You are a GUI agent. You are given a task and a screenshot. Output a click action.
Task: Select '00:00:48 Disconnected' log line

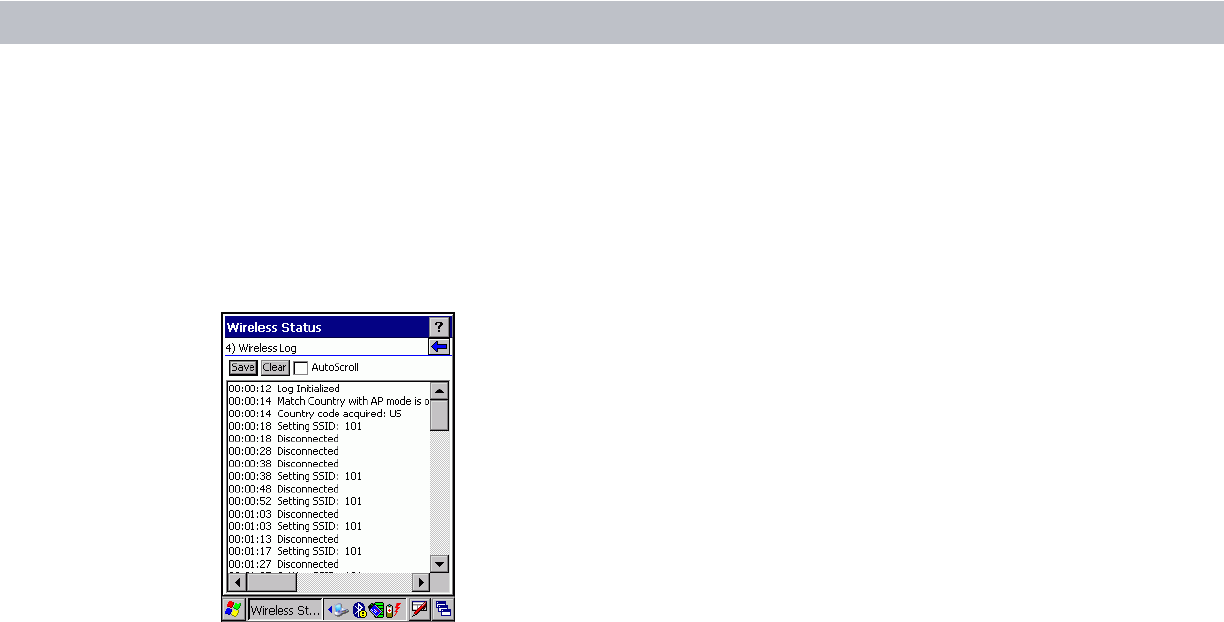point(284,488)
